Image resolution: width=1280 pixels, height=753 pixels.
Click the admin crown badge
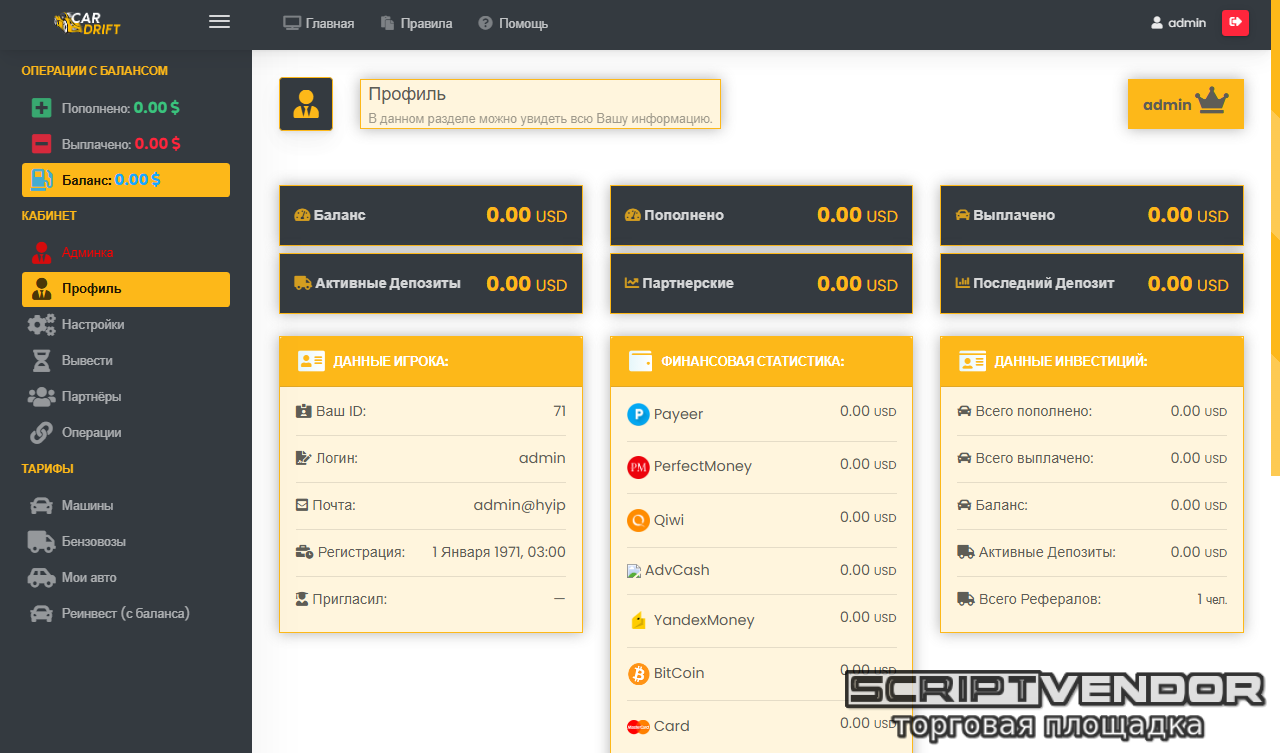pyautogui.click(x=1186, y=104)
